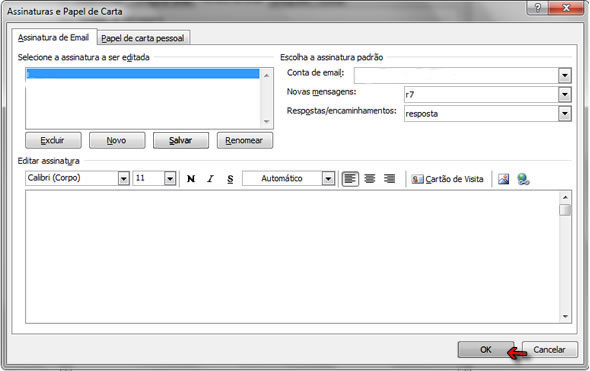Click the Novo signature button

tap(117, 140)
